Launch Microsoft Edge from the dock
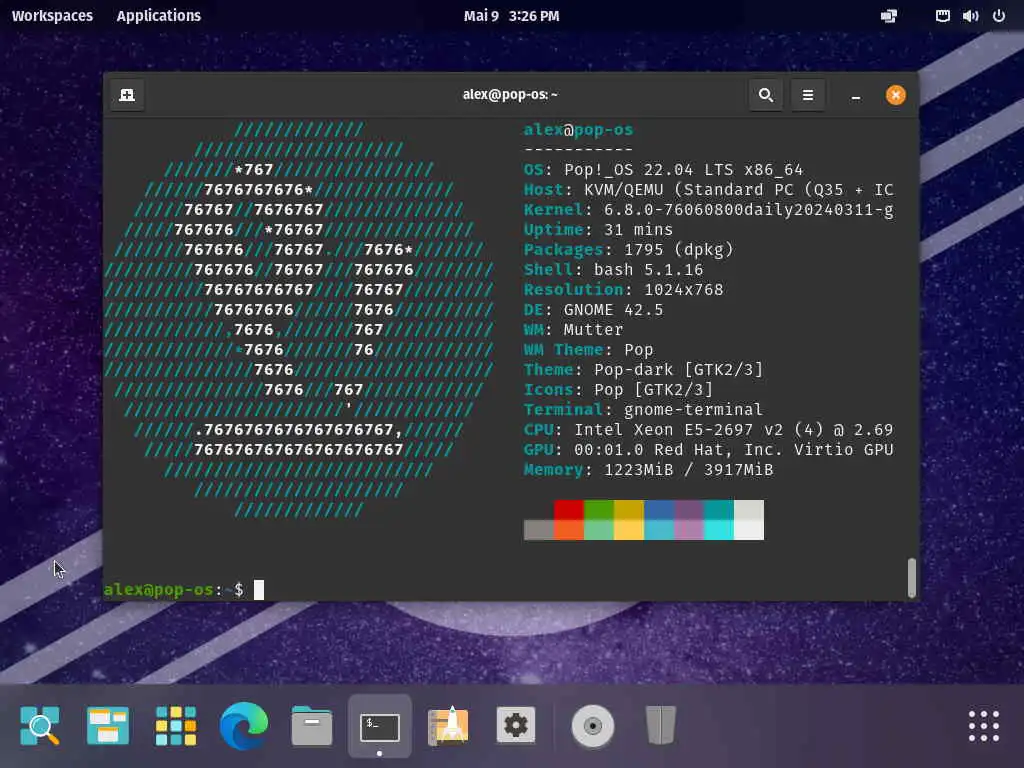The height and width of the screenshot is (768, 1024). [244, 726]
